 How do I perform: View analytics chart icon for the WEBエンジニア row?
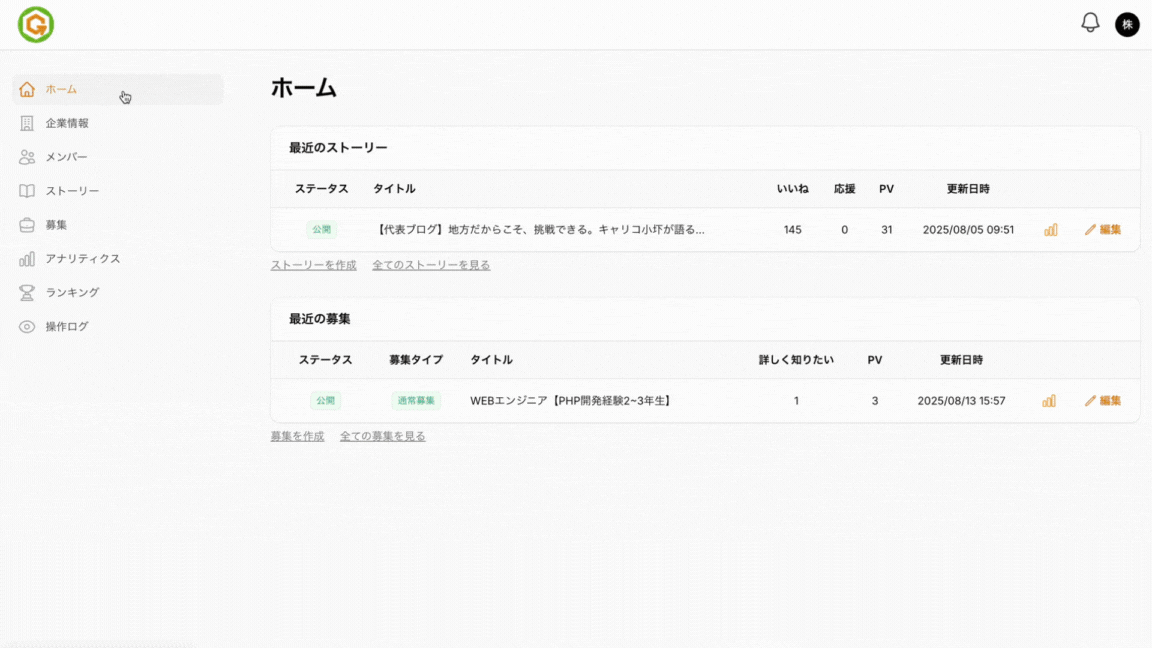coord(1050,400)
